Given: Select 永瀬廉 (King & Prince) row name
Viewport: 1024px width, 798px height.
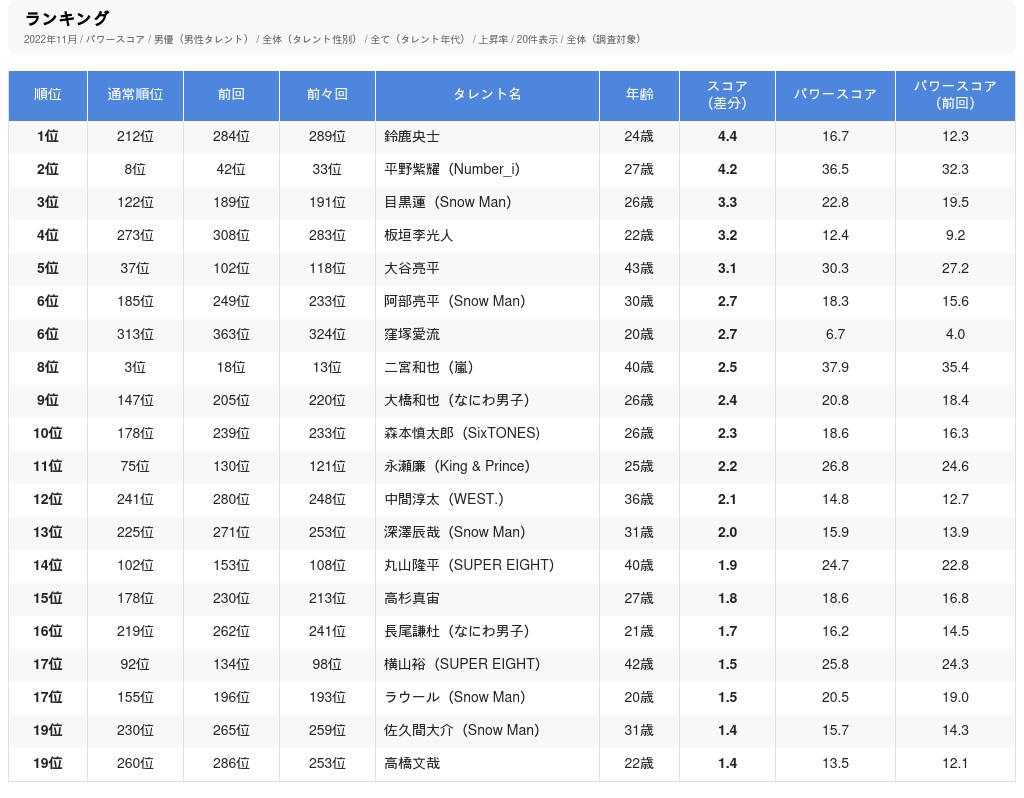Looking at the screenshot, I should pos(457,467).
